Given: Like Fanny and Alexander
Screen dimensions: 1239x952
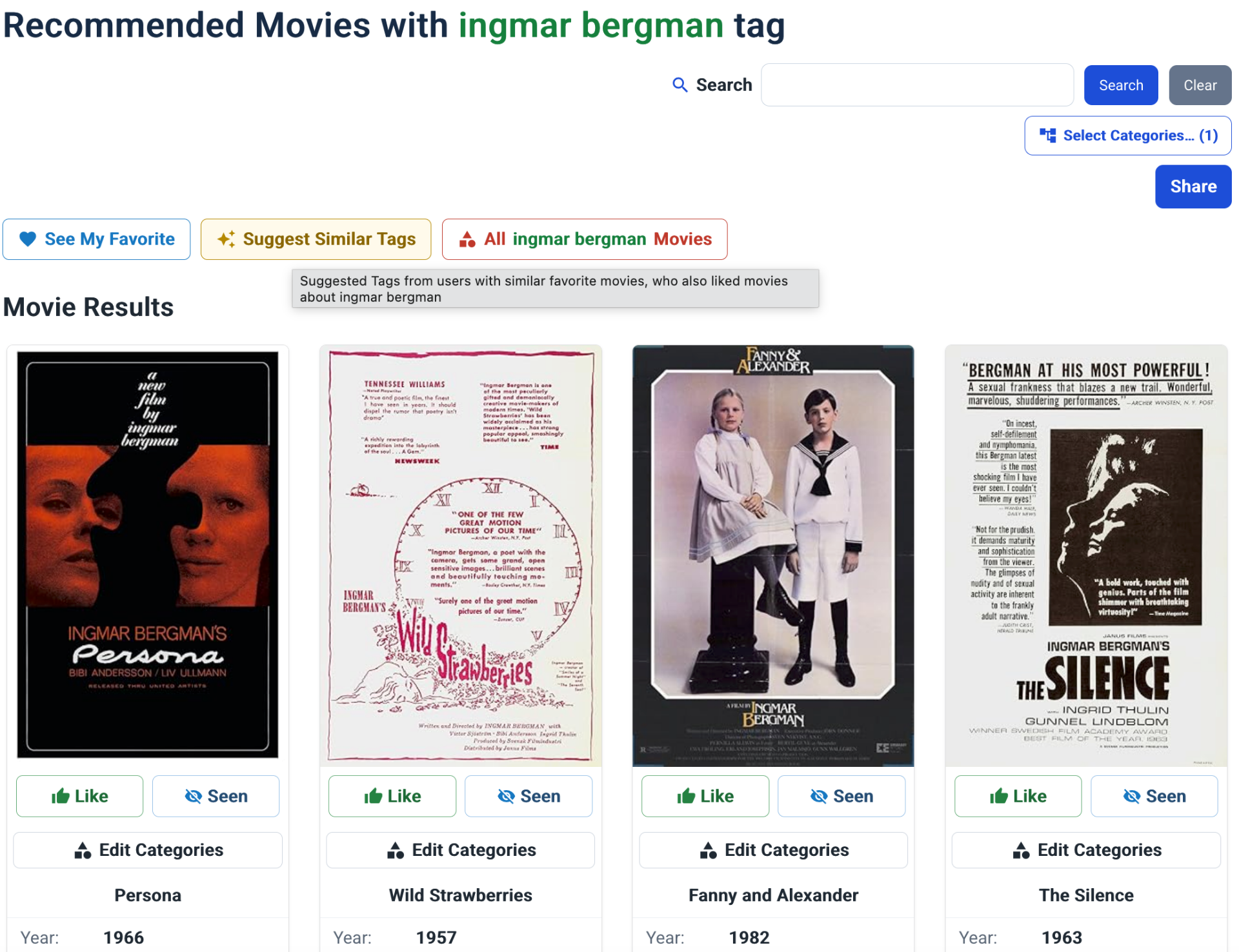Looking at the screenshot, I should [705, 796].
